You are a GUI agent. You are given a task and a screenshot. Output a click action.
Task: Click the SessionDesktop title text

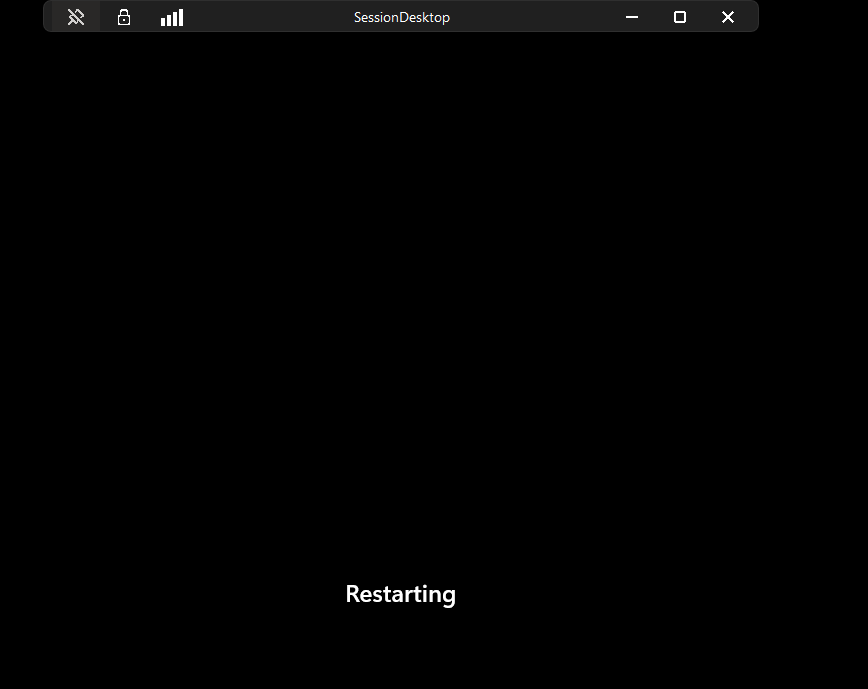tap(402, 17)
